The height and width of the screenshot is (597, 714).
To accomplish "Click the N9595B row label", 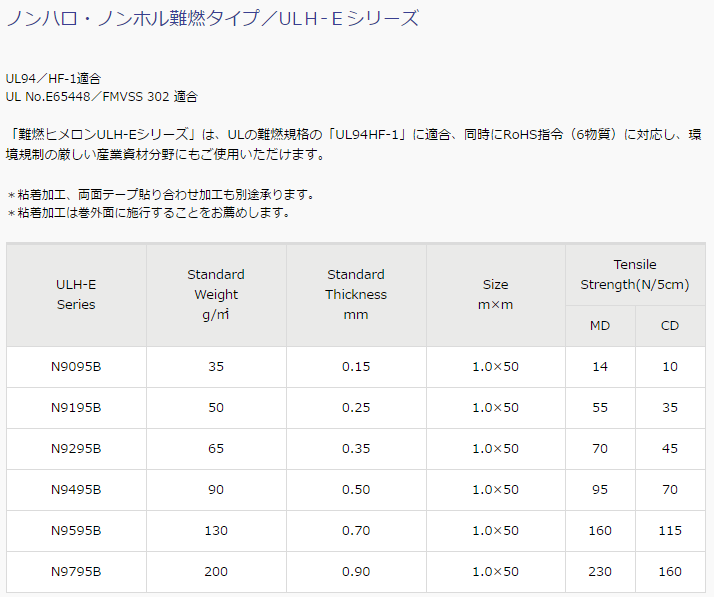I will [x=76, y=531].
